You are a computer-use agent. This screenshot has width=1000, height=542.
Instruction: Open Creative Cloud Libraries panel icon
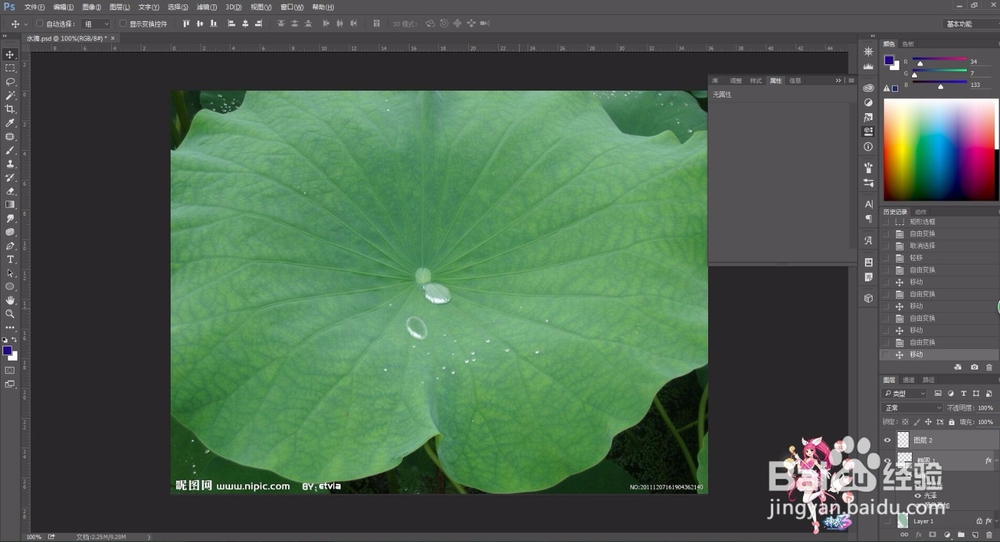click(868, 88)
